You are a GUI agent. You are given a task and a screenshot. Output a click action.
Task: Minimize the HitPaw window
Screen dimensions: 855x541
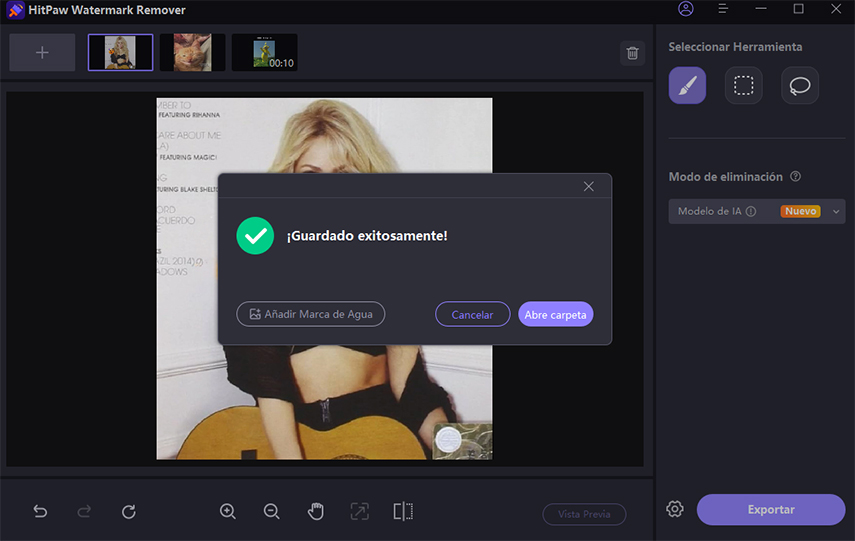pos(761,9)
